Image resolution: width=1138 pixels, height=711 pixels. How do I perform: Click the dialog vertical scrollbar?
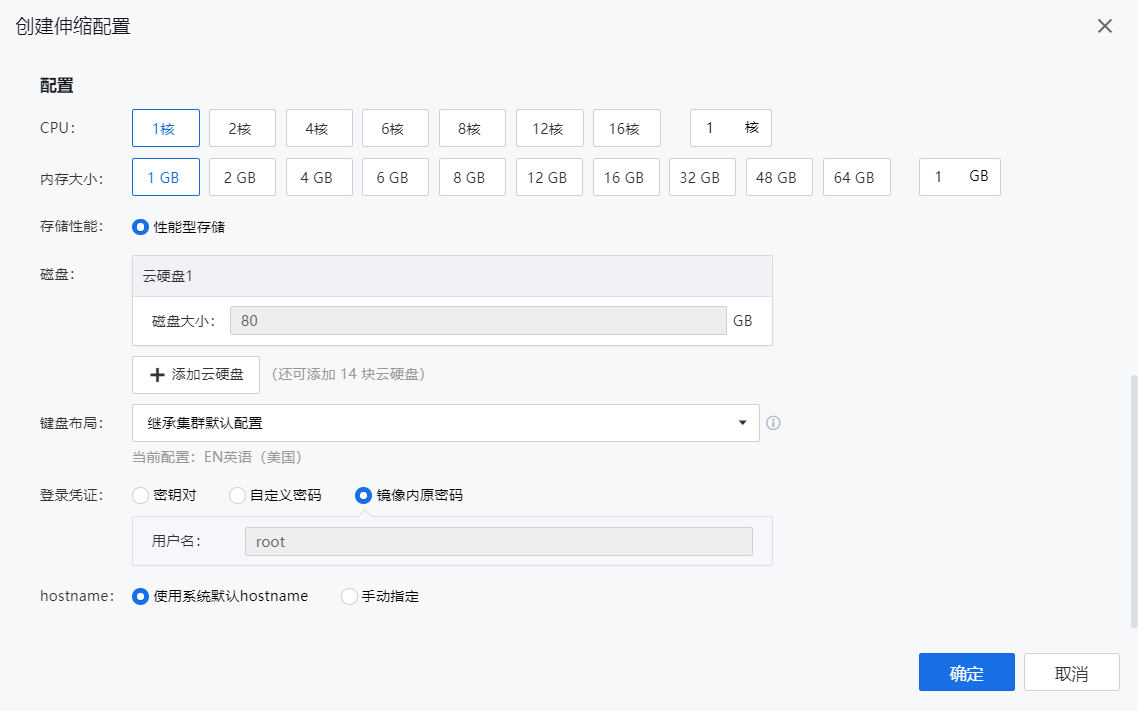pyautogui.click(x=1133, y=500)
